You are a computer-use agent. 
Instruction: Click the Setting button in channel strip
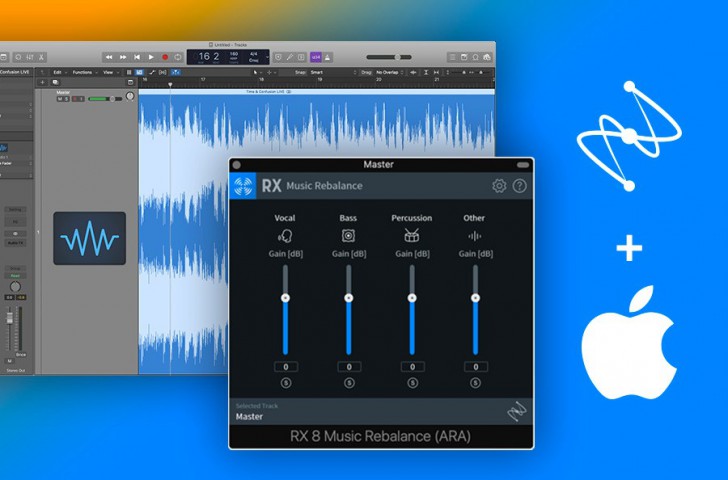pyautogui.click(x=15, y=210)
